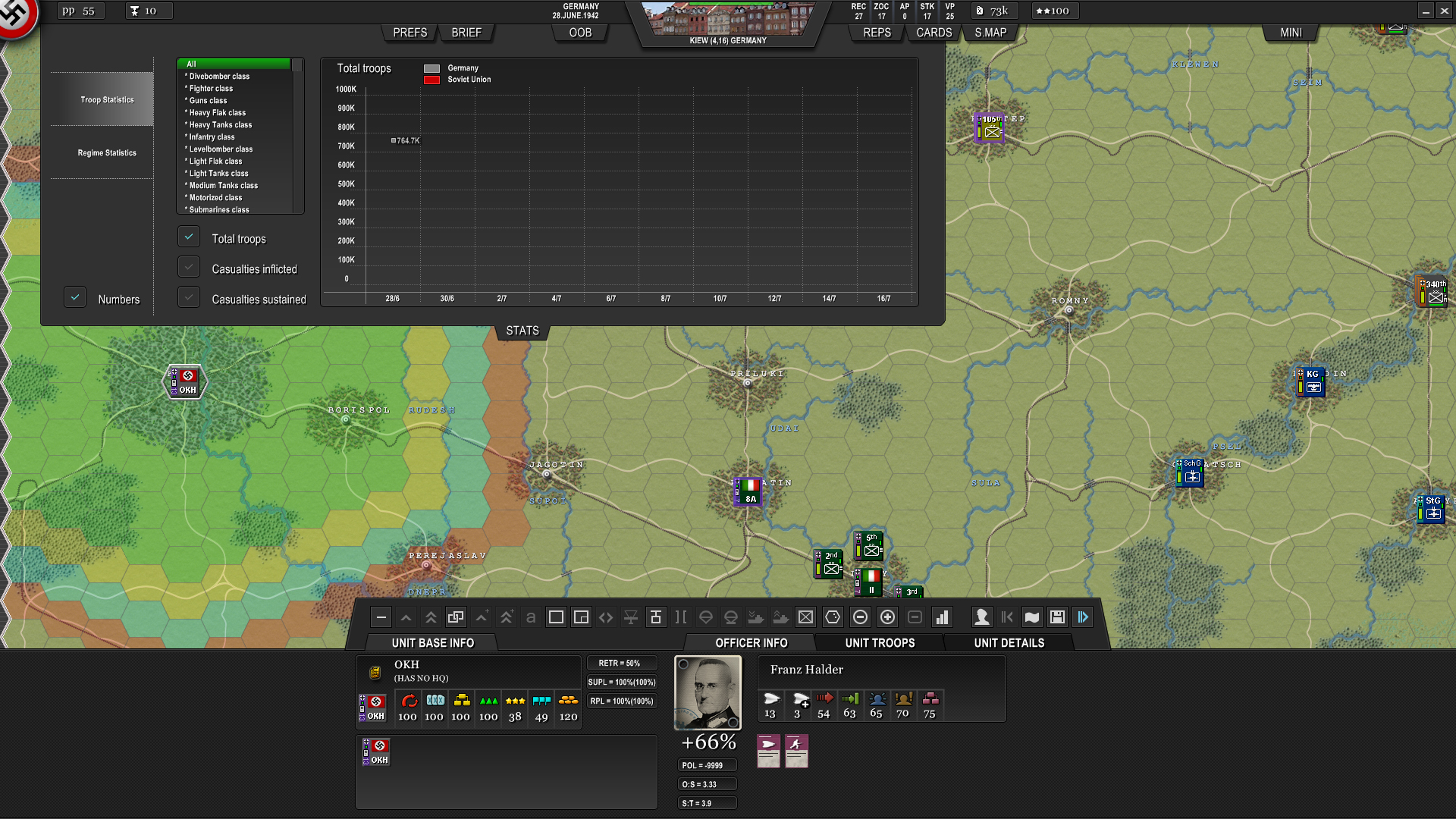This screenshot has height=819, width=1456.
Task: Switch to UNIT BASE INFO tab
Action: (x=432, y=643)
